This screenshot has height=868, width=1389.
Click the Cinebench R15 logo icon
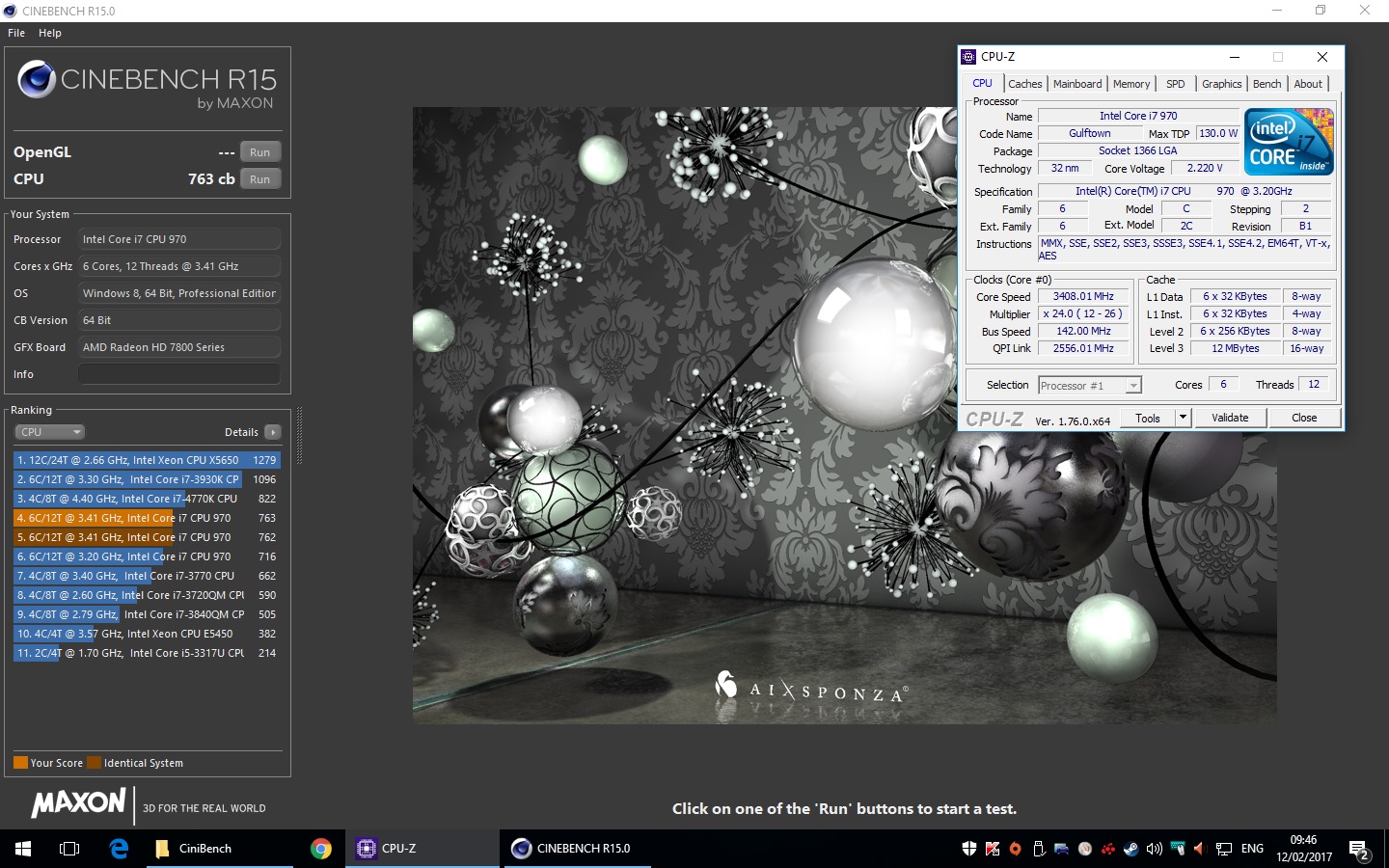click(x=37, y=79)
